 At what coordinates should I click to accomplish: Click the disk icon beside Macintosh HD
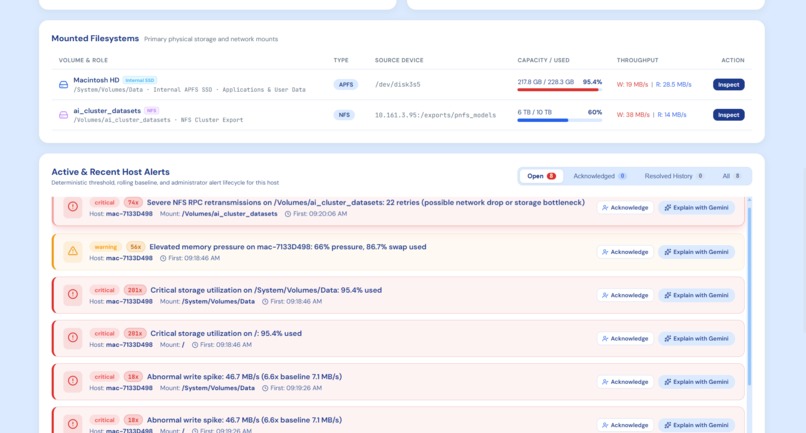click(63, 84)
